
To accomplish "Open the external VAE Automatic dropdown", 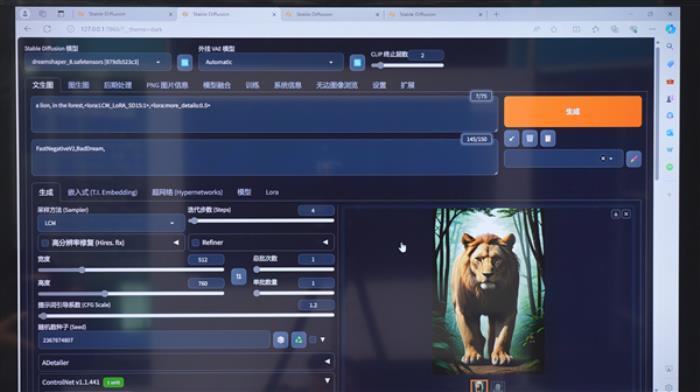I will pos(271,62).
